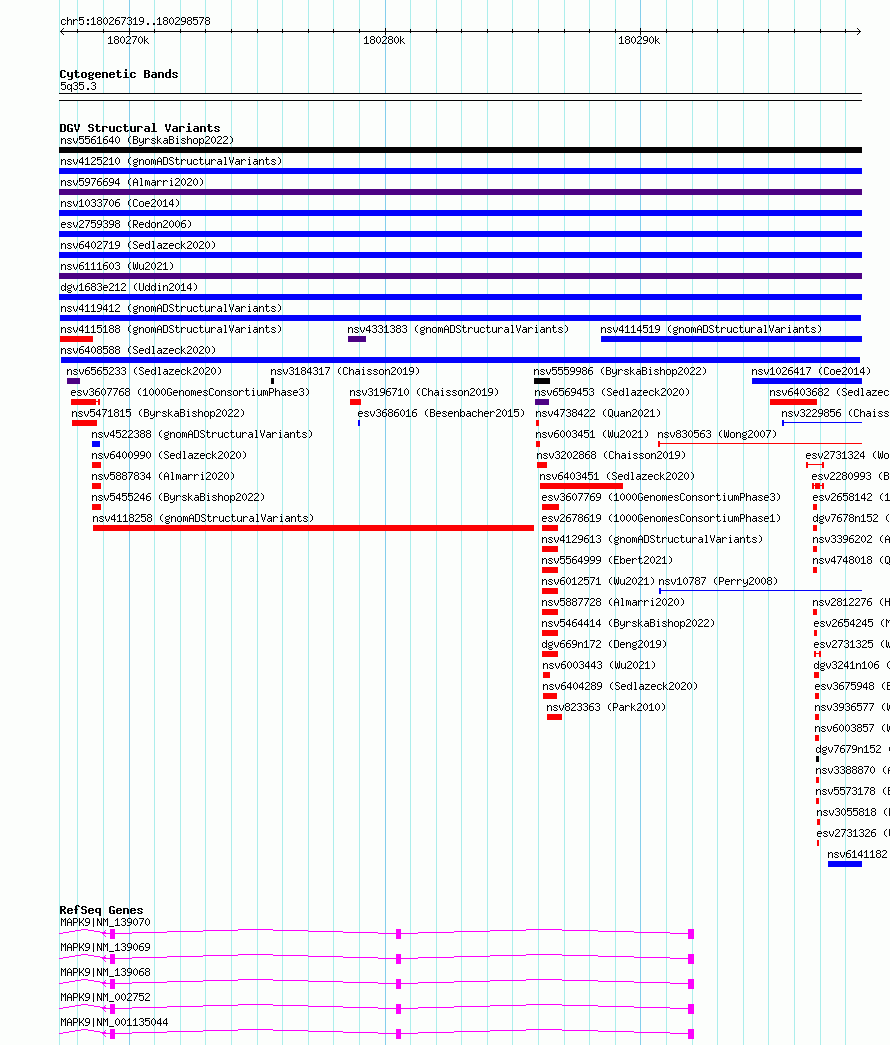Select nsv5564999 (Ebert2021) label
This screenshot has width=890, height=1045.
[607, 560]
